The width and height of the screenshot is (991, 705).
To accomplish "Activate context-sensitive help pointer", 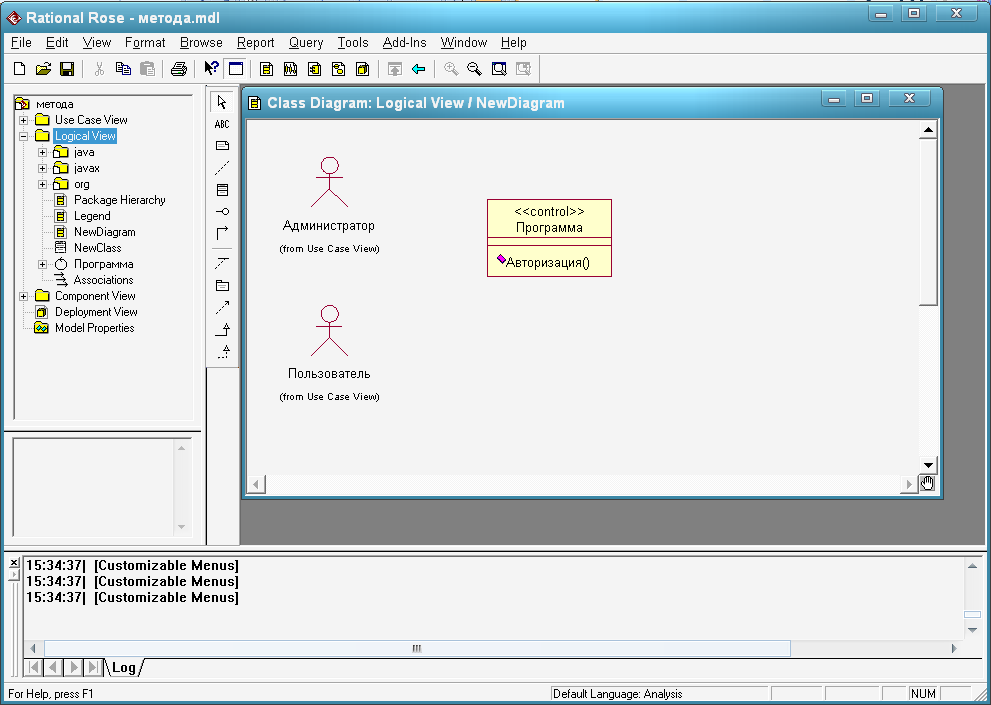I will click(x=211, y=69).
